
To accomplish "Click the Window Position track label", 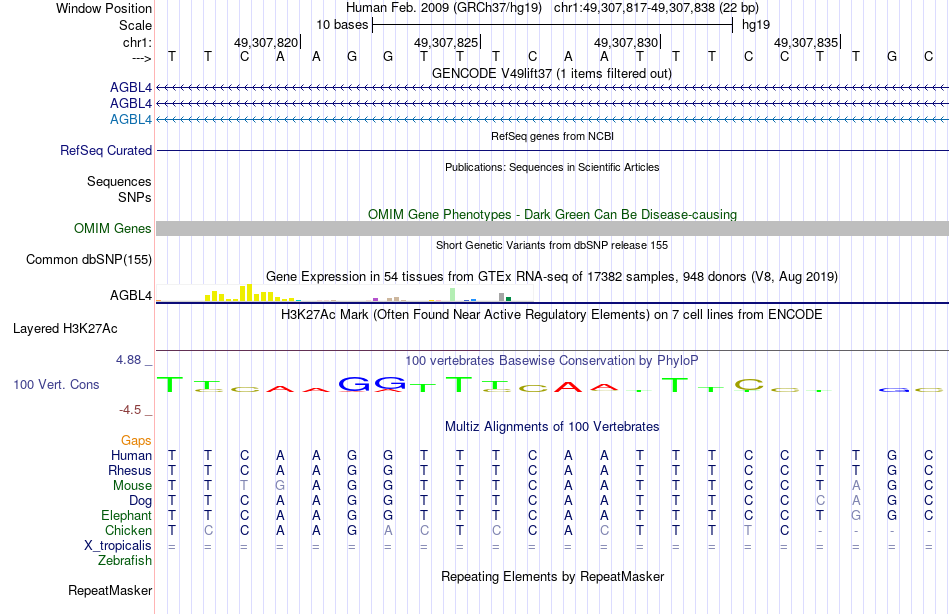I will pos(104,8).
